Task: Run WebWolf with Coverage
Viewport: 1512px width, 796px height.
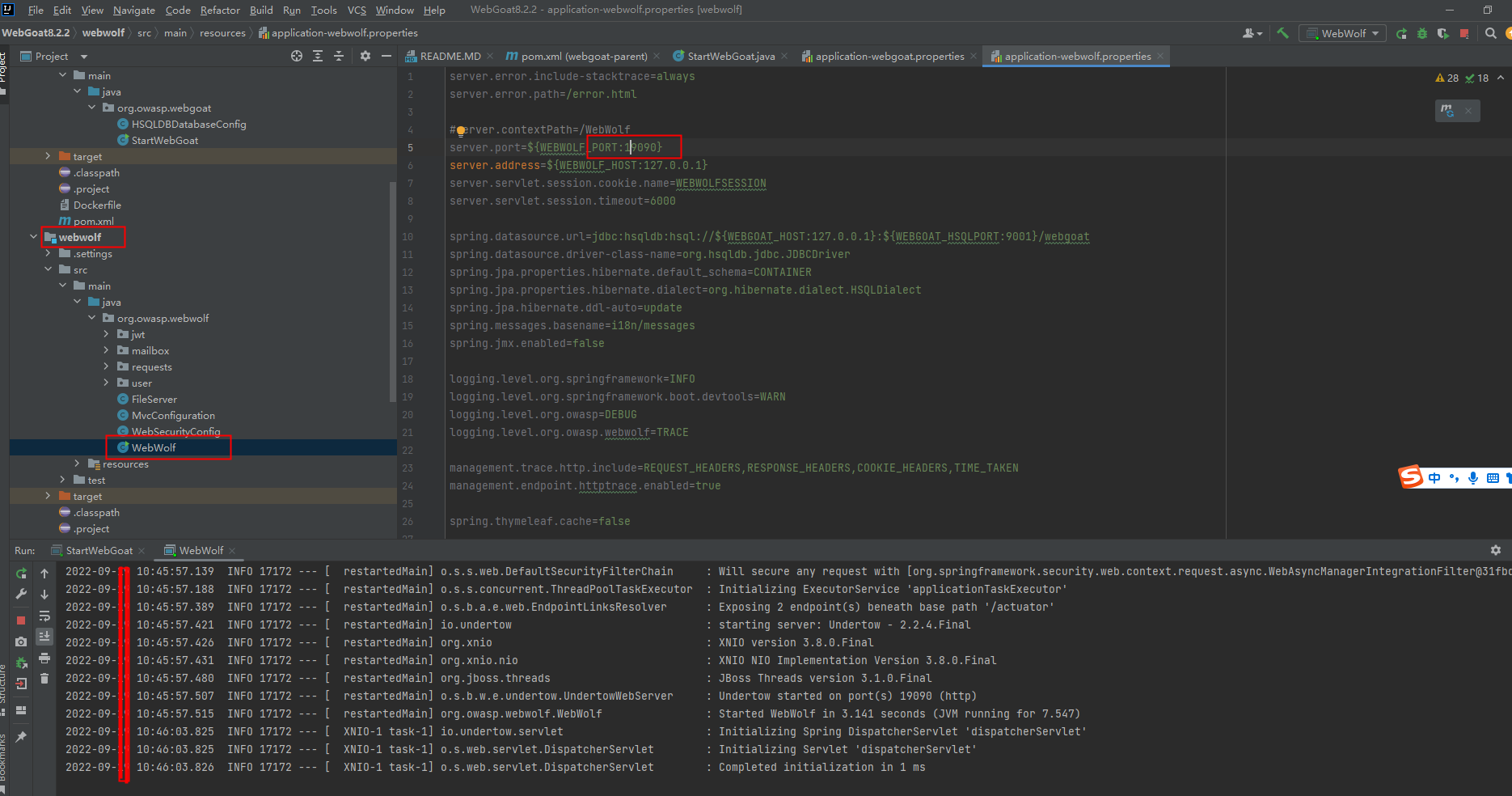Action: tap(1443, 33)
